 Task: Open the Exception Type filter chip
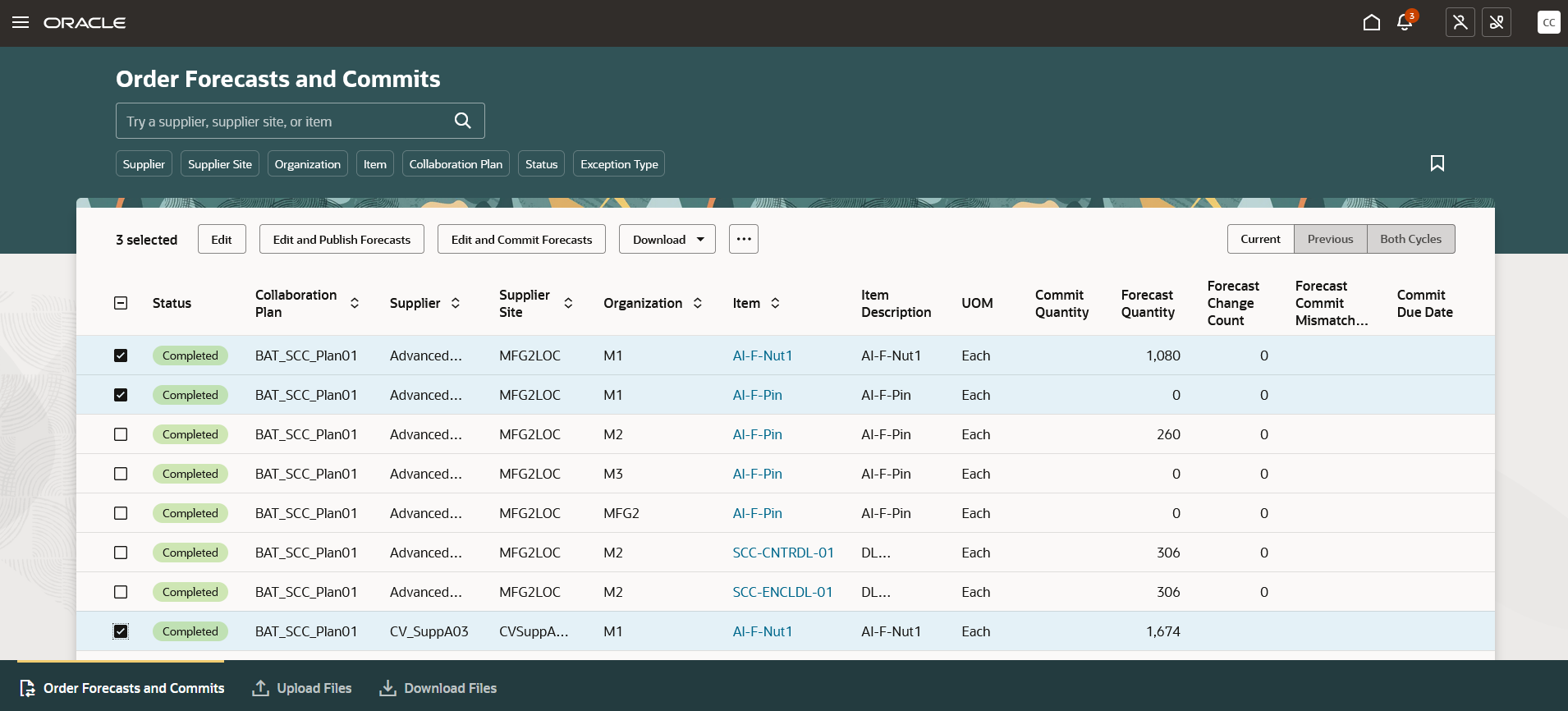pos(619,163)
